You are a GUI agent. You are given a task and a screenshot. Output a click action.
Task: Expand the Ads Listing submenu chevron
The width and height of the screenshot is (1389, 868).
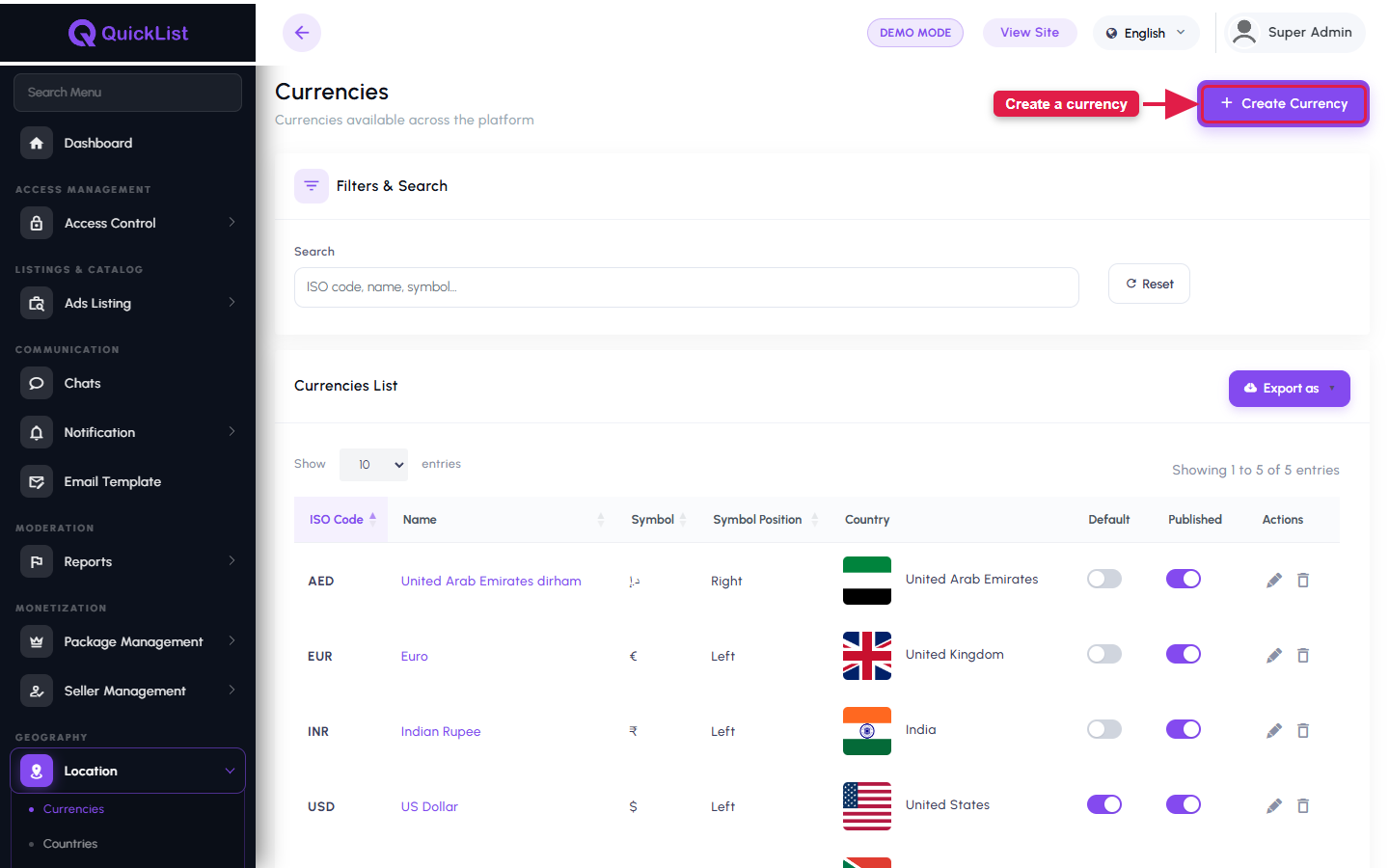pyautogui.click(x=231, y=302)
